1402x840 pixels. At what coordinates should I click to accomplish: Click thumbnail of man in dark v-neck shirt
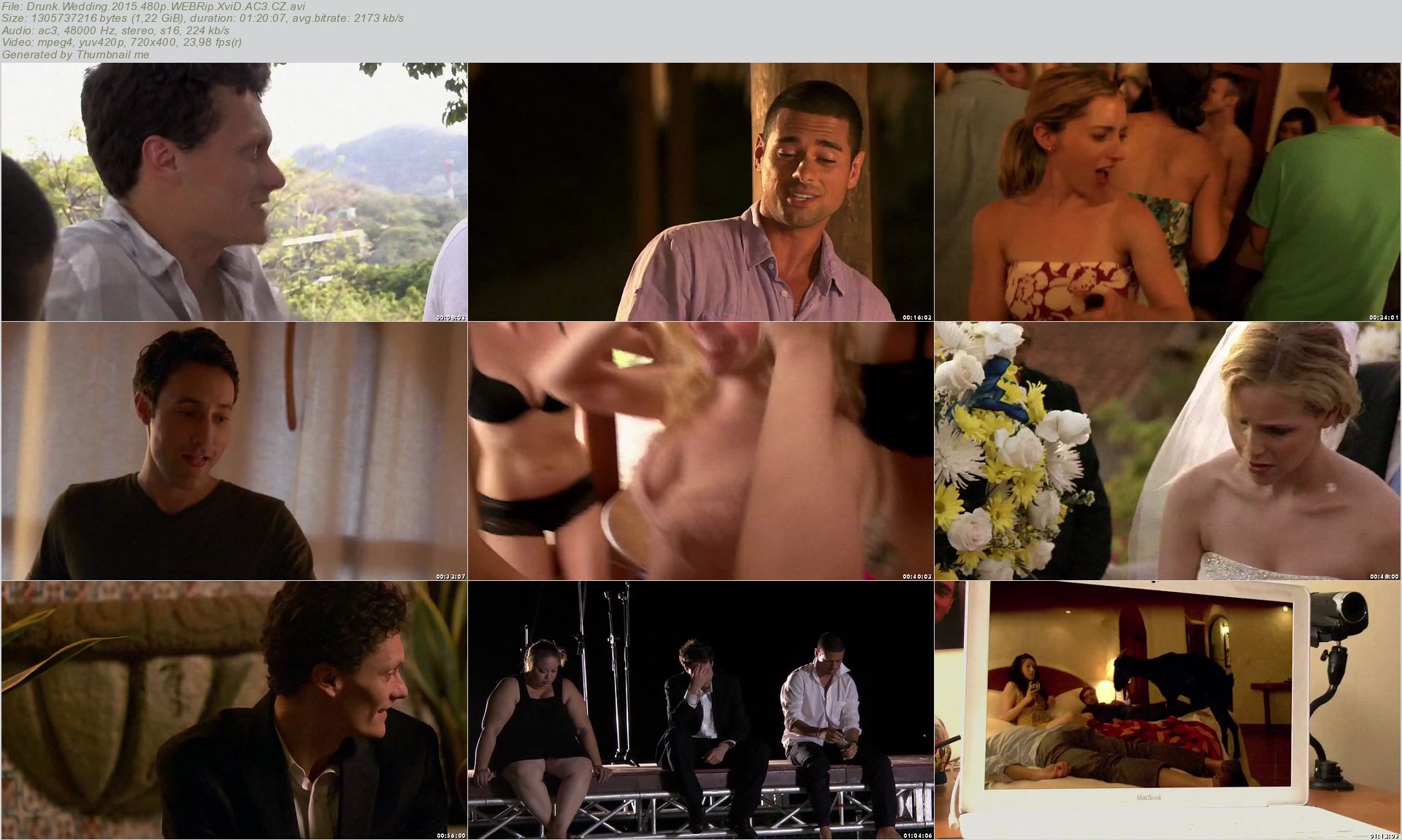point(234,451)
